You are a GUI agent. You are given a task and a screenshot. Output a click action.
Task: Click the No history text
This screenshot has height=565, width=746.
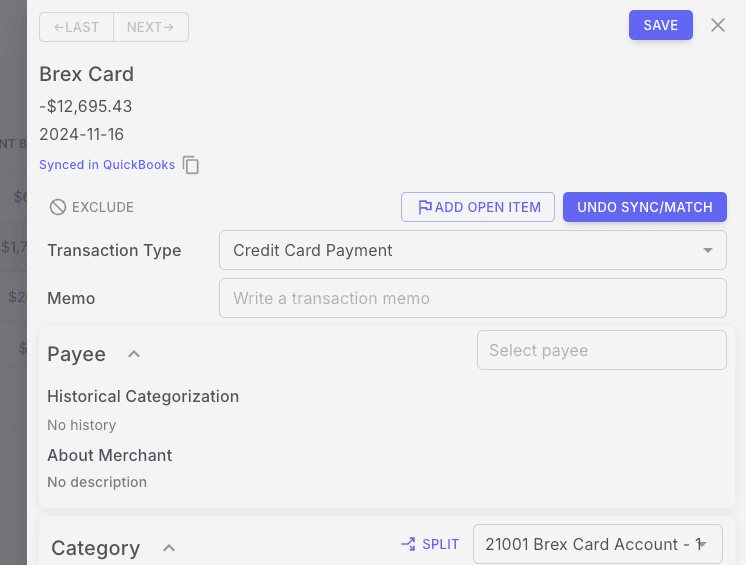coord(81,425)
